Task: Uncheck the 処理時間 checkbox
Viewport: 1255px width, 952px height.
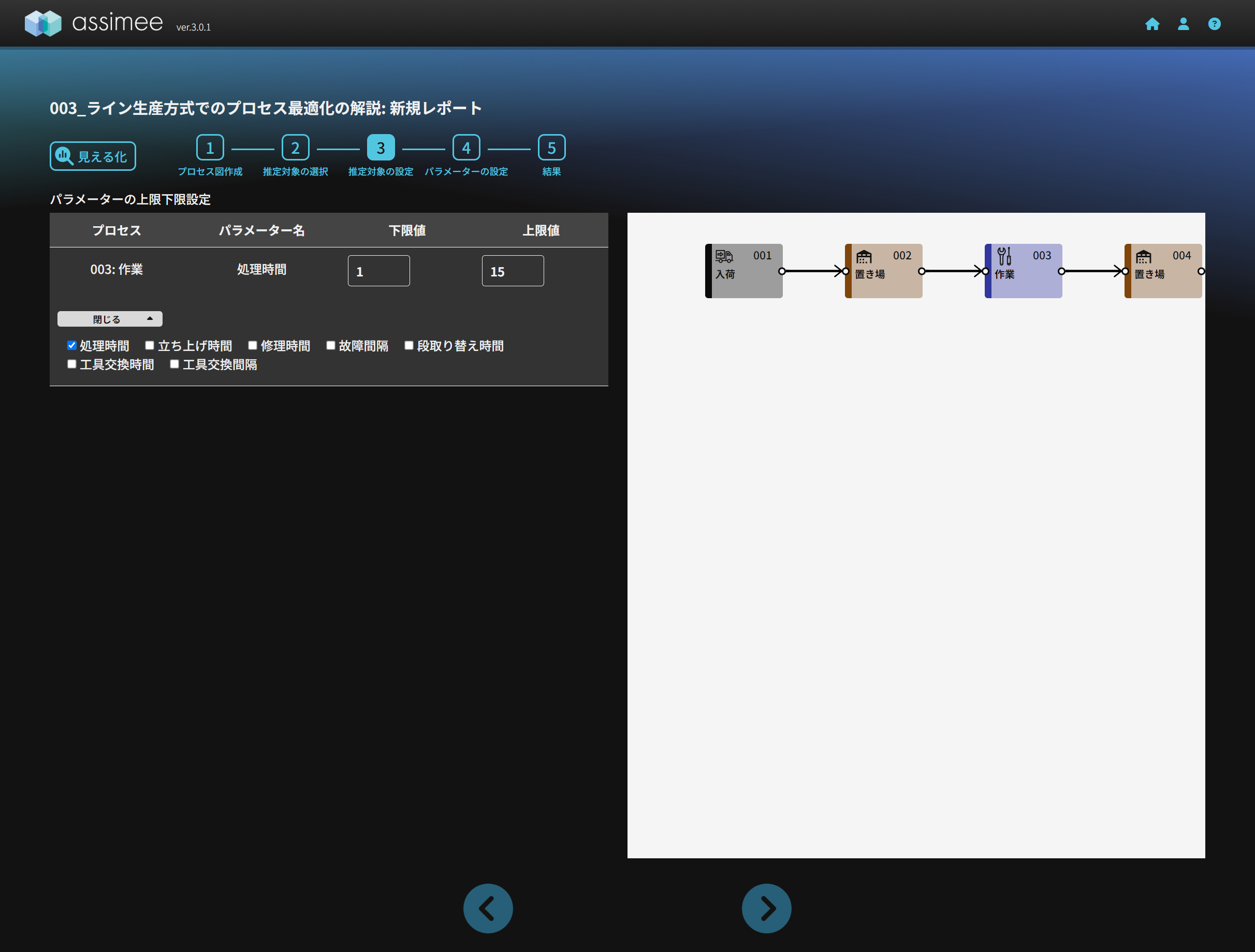Action: tap(72, 345)
